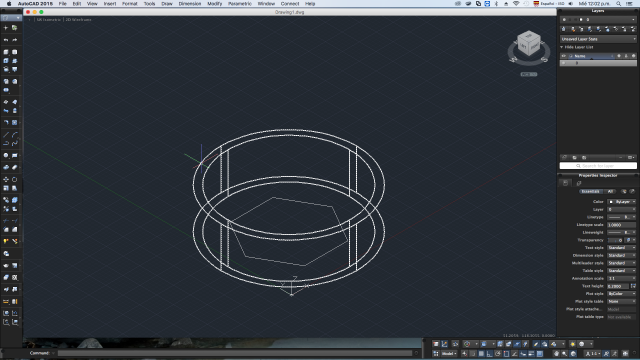Viewport: 640px width, 360px height.
Task: Toggle visibility eye of layer 0
Action: (x=564, y=63)
